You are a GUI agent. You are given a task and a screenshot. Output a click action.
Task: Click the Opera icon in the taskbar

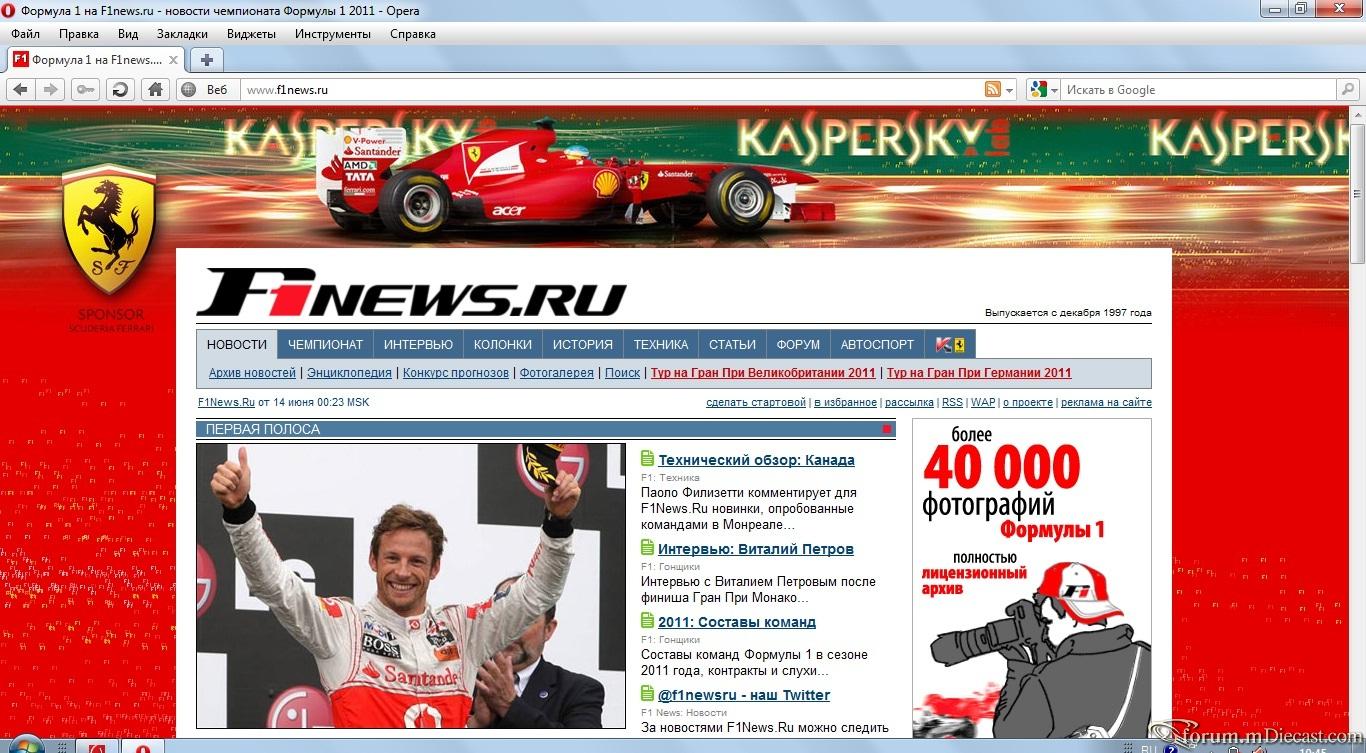point(143,746)
